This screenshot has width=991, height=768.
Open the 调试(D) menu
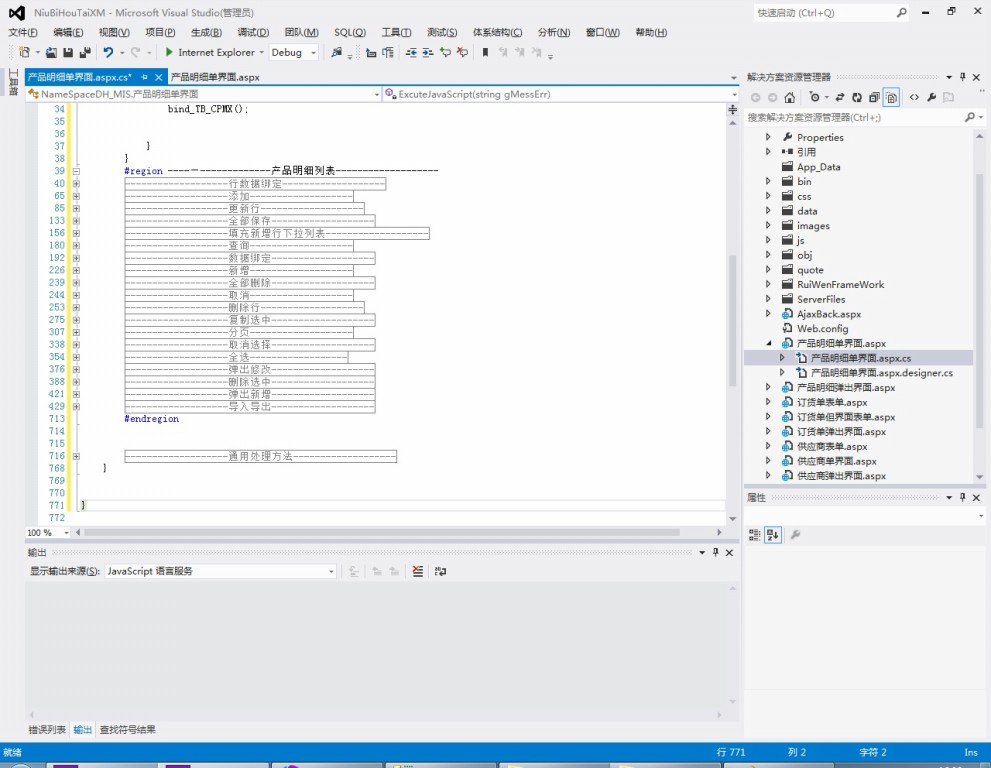253,32
